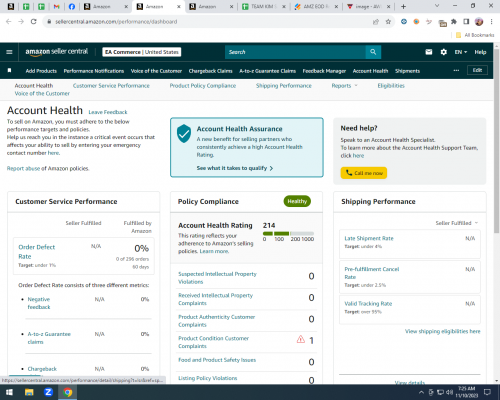The image size is (500, 400).
Task: Click into the Search input field
Action: (295, 52)
